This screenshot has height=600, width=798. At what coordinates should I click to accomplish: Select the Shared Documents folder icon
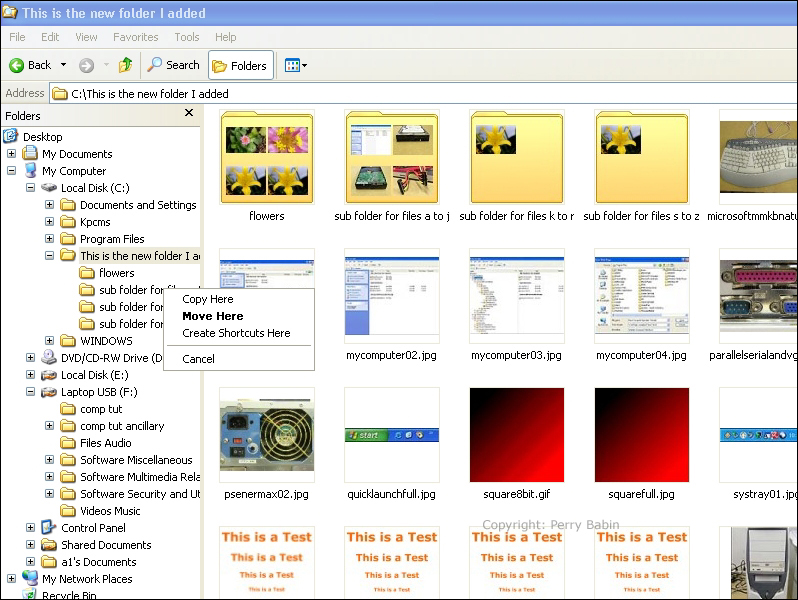coord(49,545)
